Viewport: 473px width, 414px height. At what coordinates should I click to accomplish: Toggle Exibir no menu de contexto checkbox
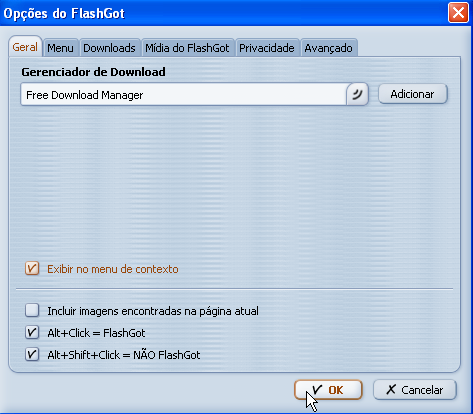click(x=32, y=269)
